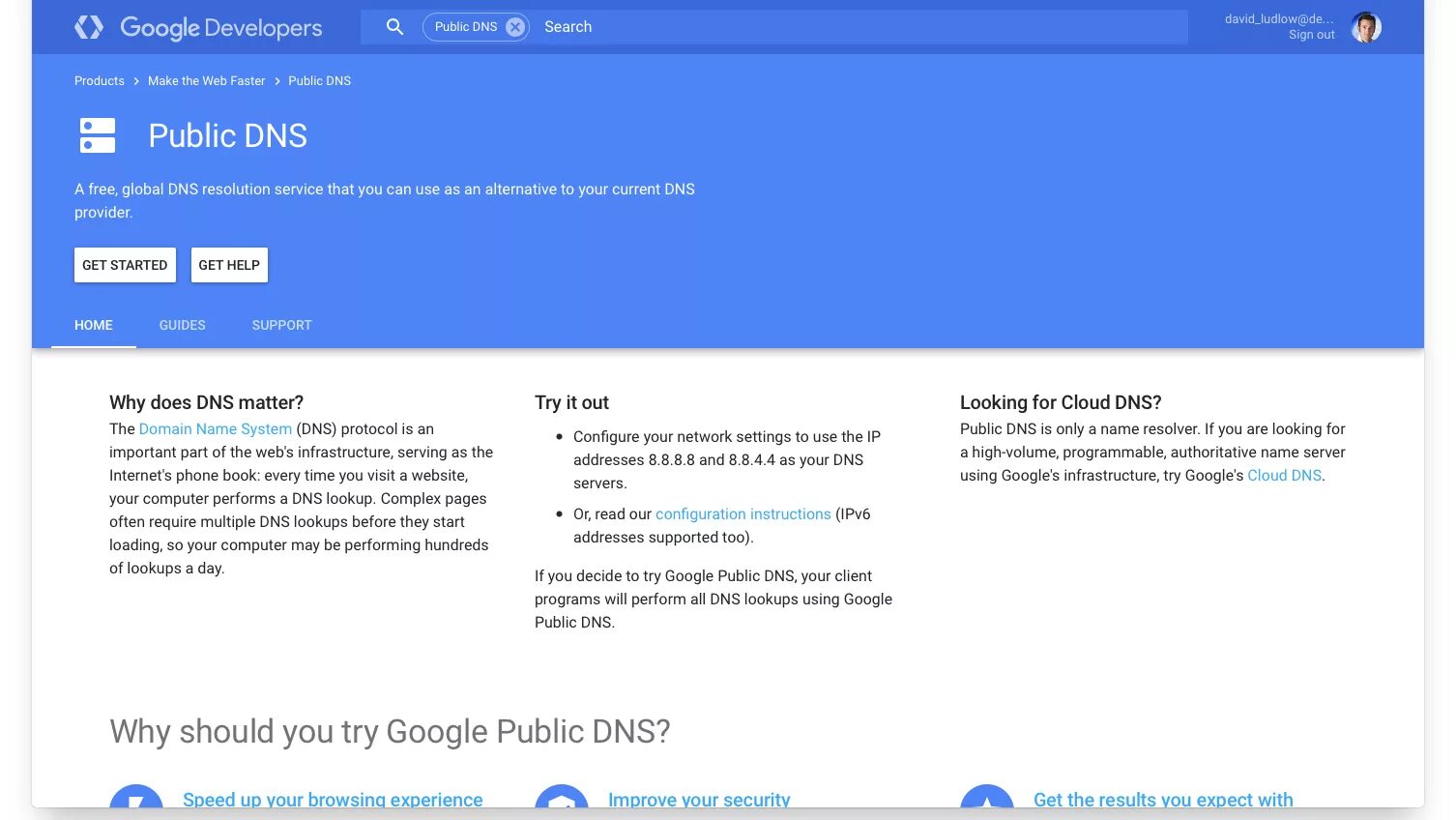The width and height of the screenshot is (1456, 820).
Task: Open the Domain Name System link
Action: (x=216, y=429)
